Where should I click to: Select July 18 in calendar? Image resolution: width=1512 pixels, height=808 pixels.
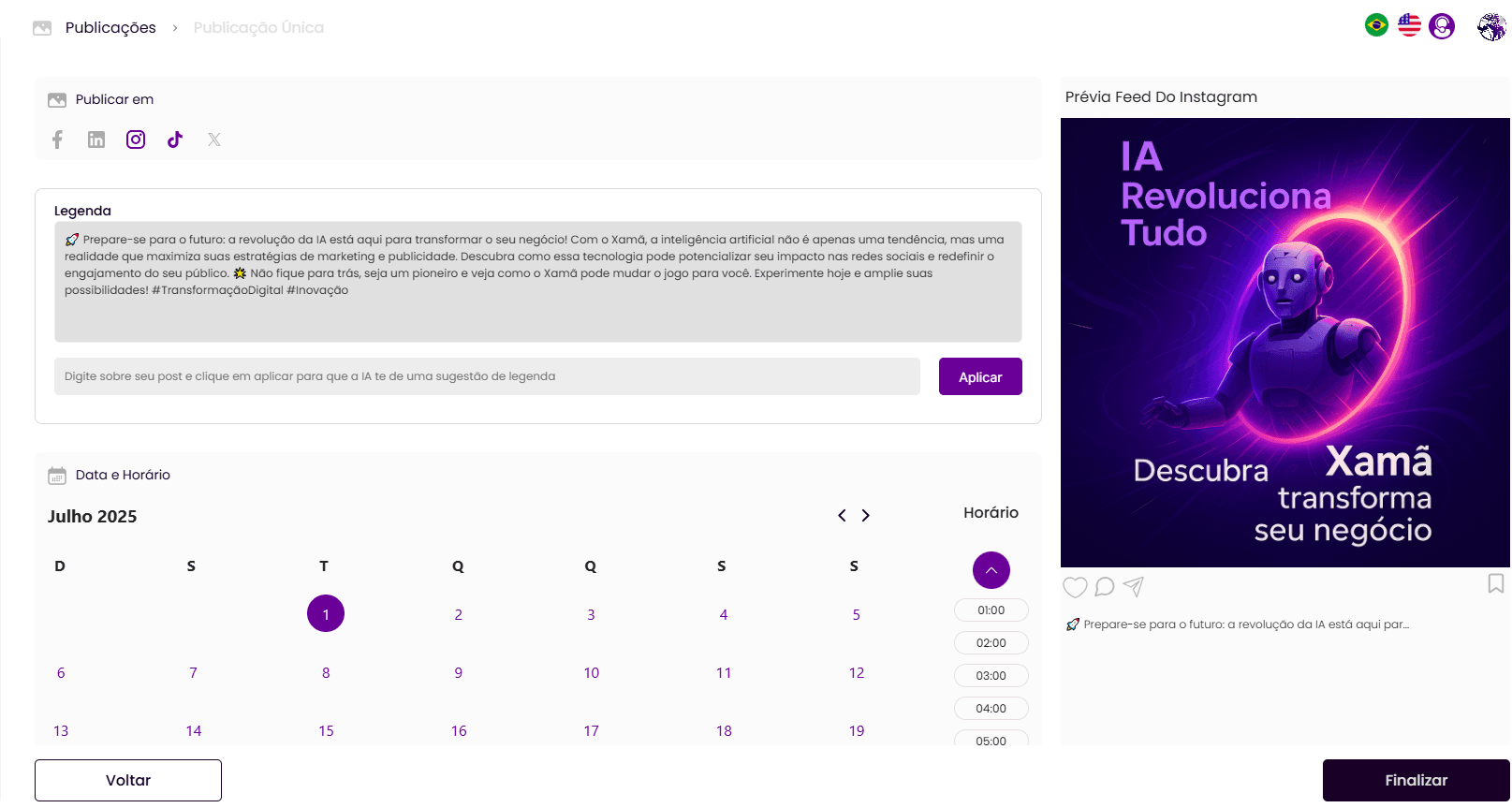click(x=724, y=731)
